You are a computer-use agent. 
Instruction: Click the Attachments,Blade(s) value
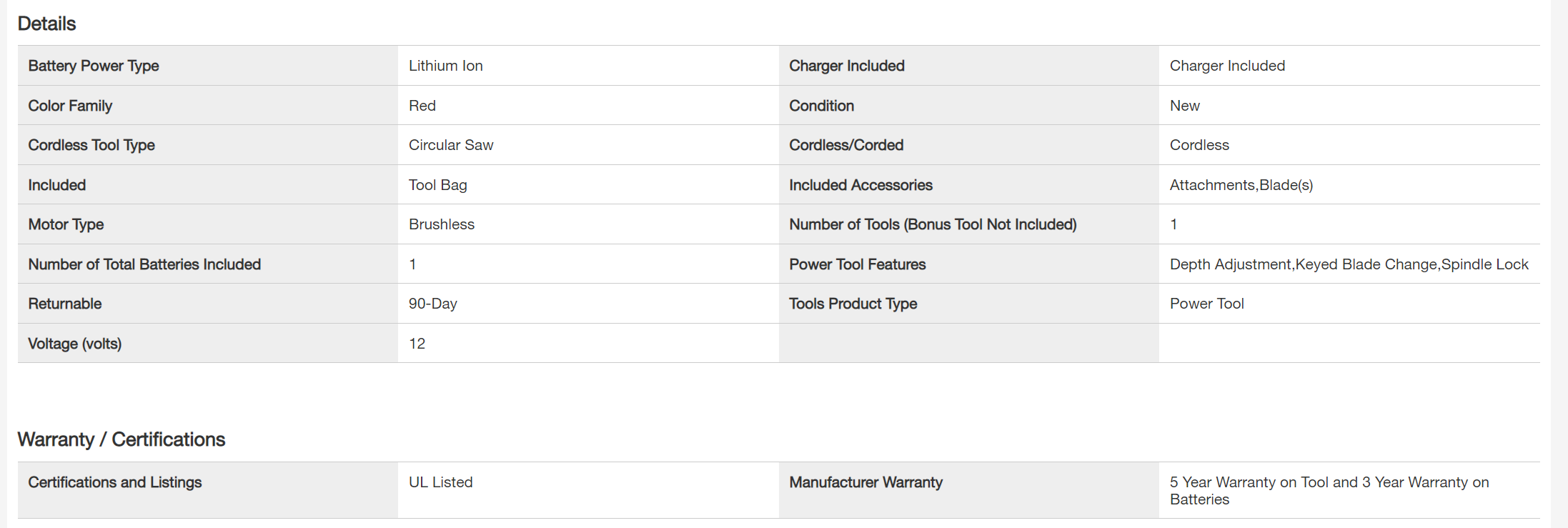pos(1241,185)
